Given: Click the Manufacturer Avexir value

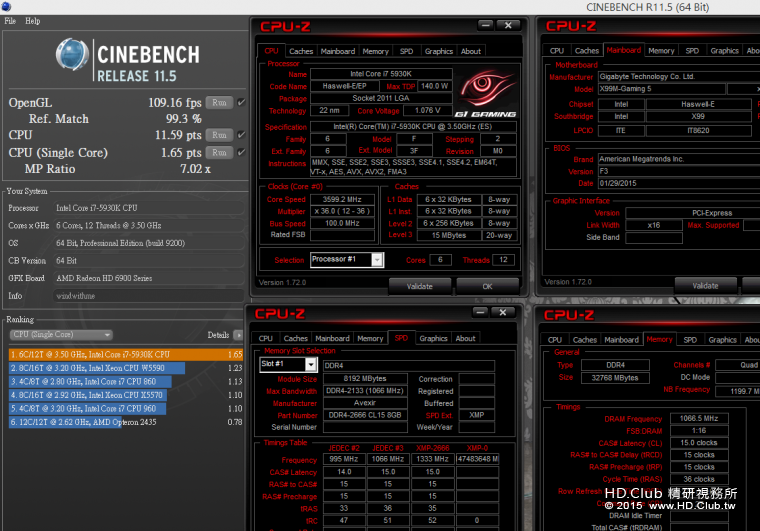Looking at the screenshot, I should pos(365,403).
